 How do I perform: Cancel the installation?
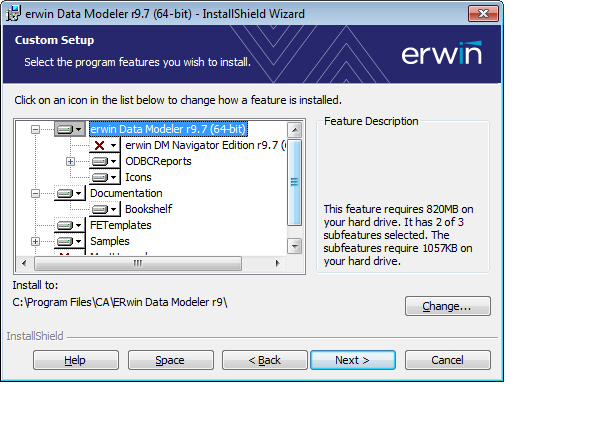[448, 360]
